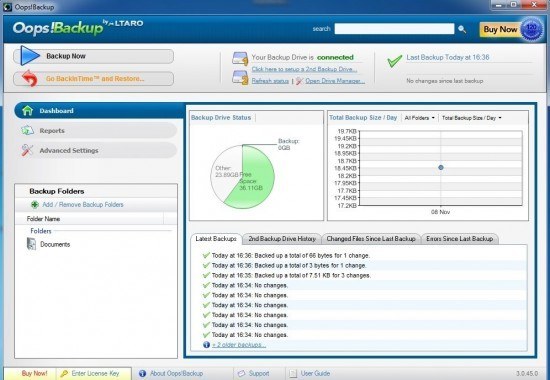Click the Backup Now button
This screenshot has height=380, width=550.
[93, 56]
